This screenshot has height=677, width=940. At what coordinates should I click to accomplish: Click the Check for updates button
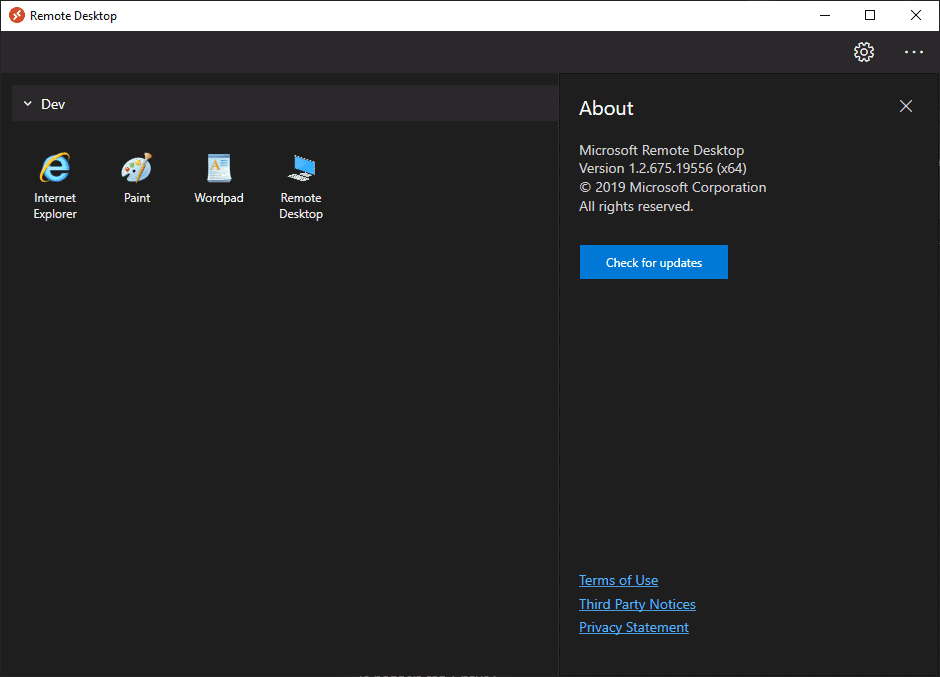click(654, 262)
